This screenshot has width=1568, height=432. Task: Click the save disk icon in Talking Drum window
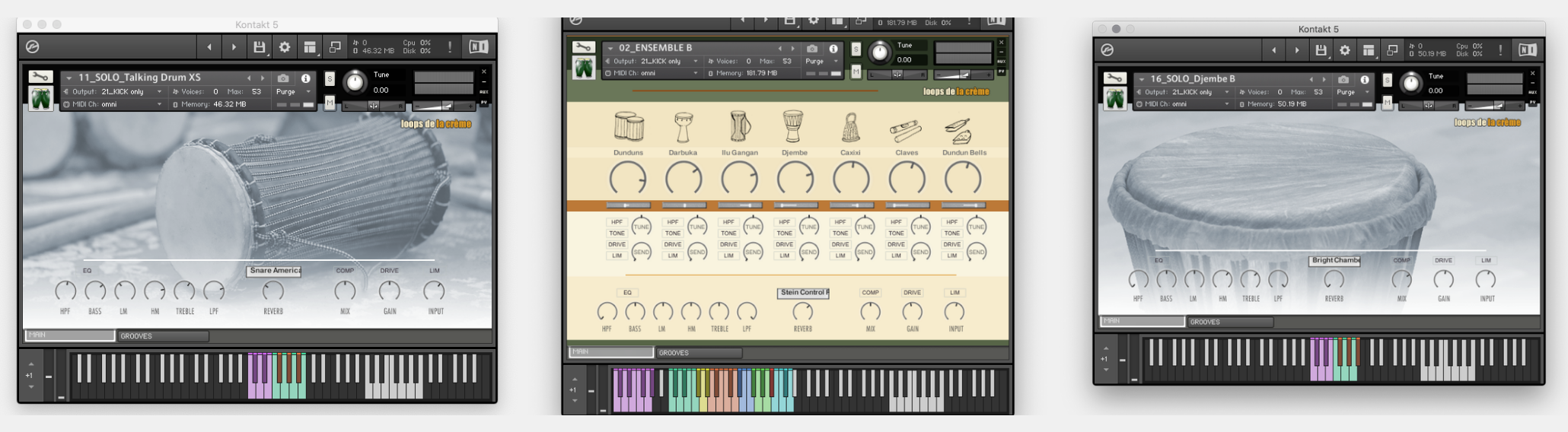pos(259,47)
